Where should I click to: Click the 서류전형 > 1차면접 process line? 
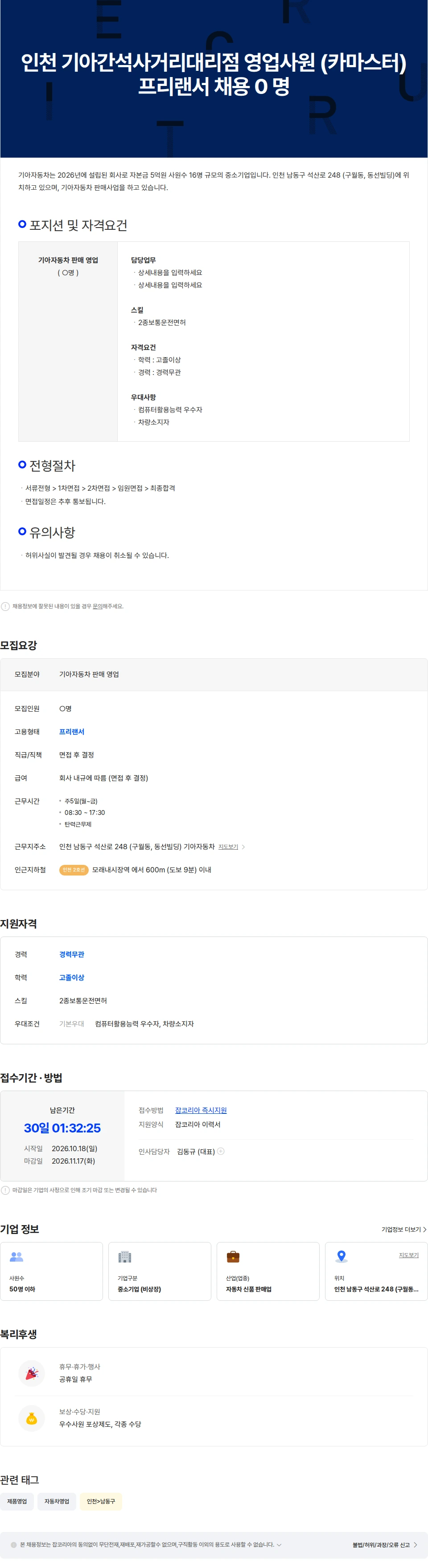pos(100,488)
